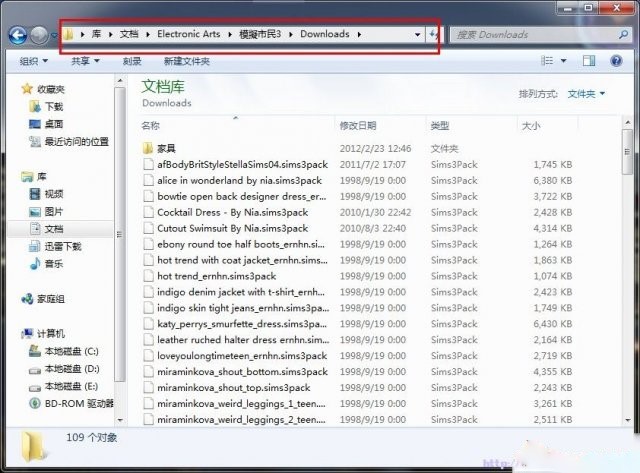Viewport: 640px width, 473px height.
Task: Open the 家具 folder icon
Action: [148, 148]
